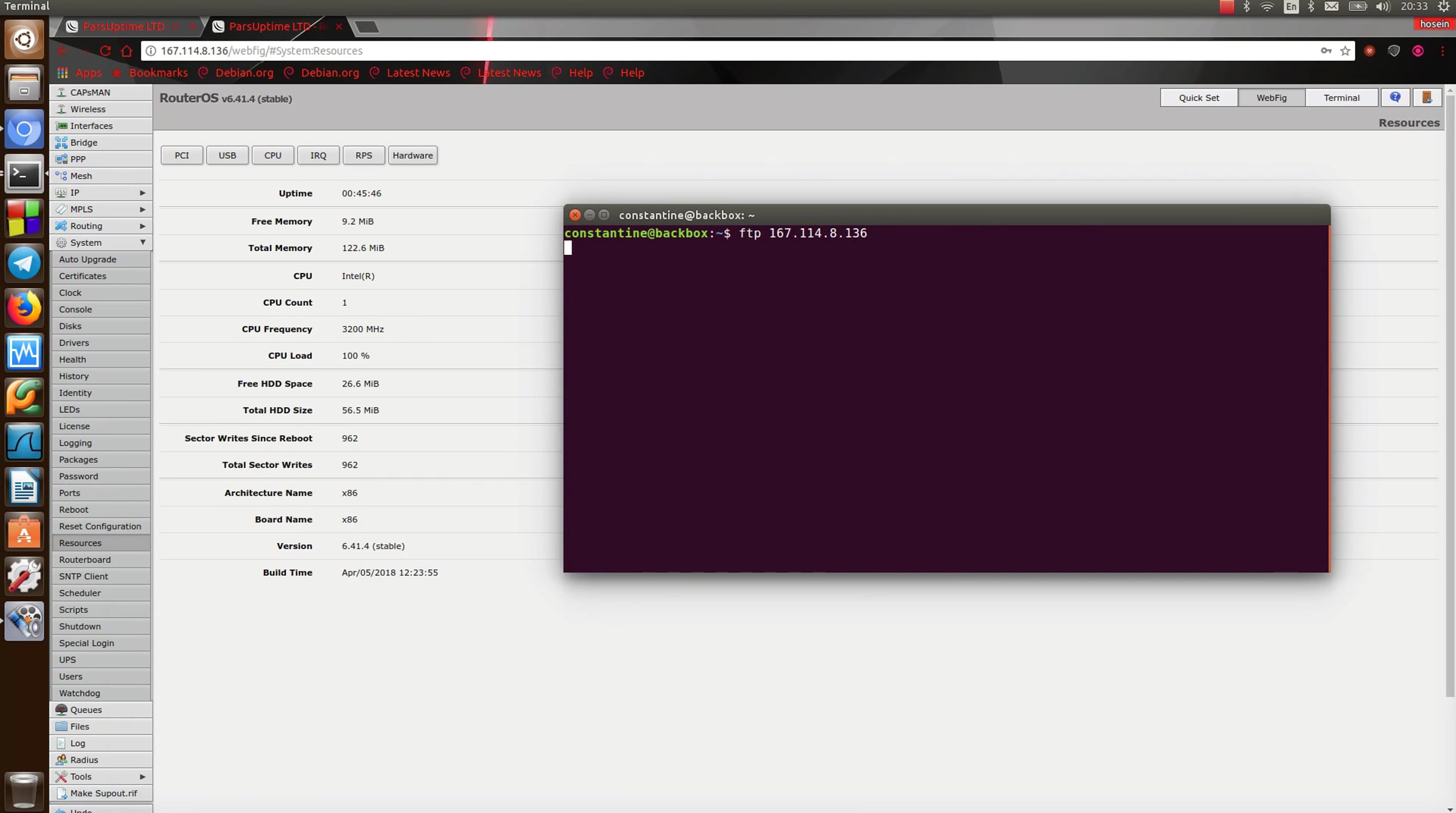This screenshot has height=813, width=1456.
Task: Open saved passwords key icon in address bar
Action: click(x=1326, y=51)
